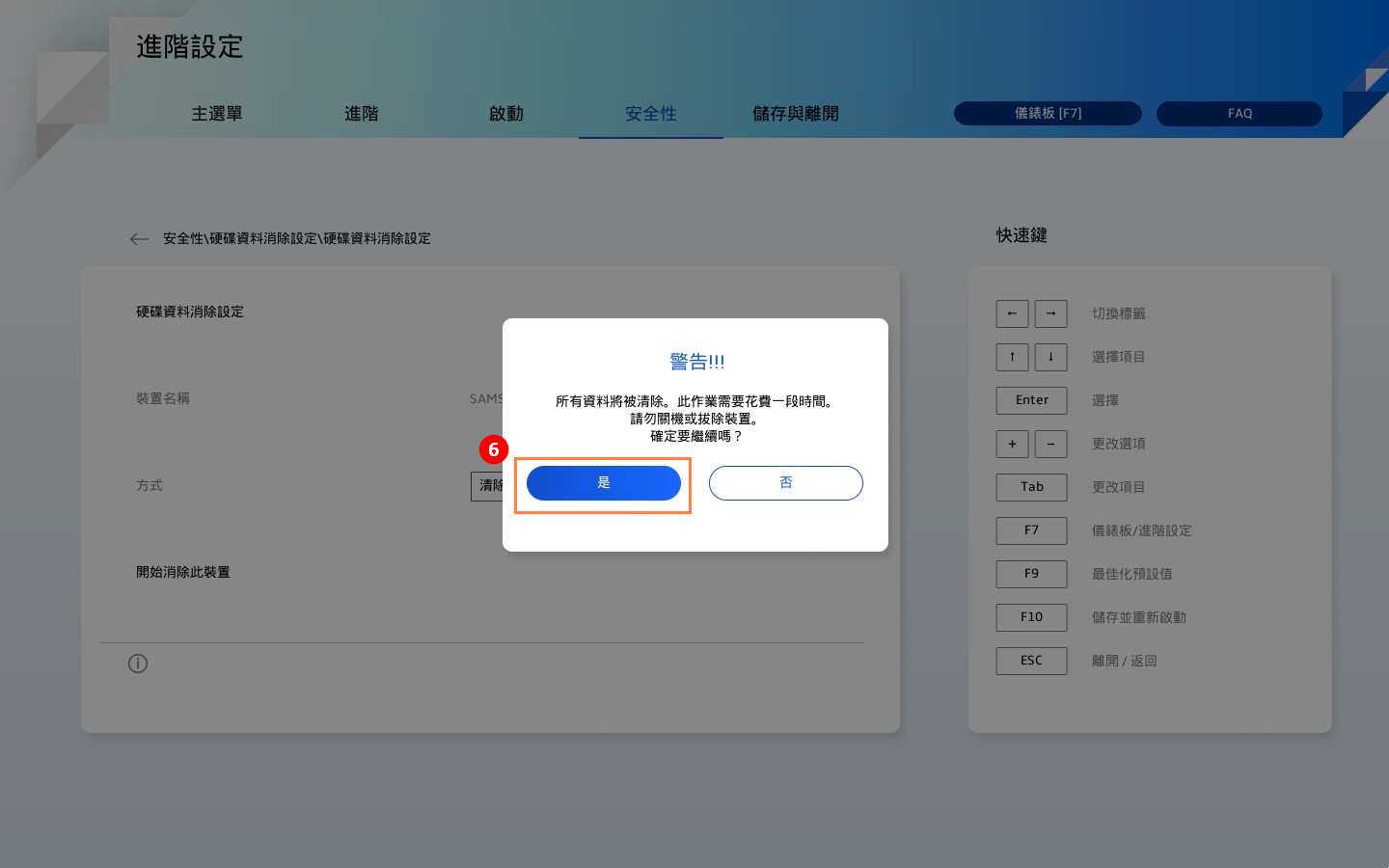Click the ESC key button
The image size is (1389, 868).
click(x=1031, y=661)
